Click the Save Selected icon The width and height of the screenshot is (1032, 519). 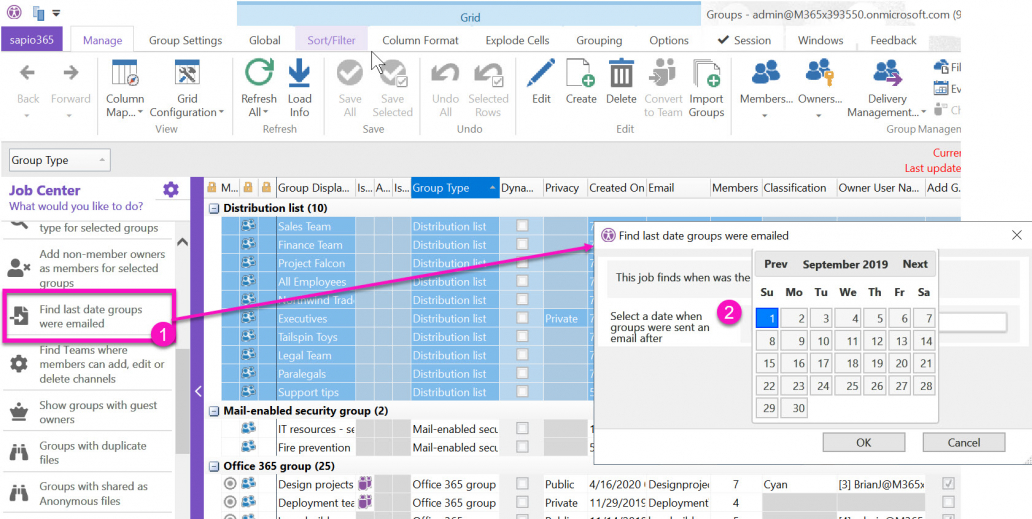click(393, 72)
